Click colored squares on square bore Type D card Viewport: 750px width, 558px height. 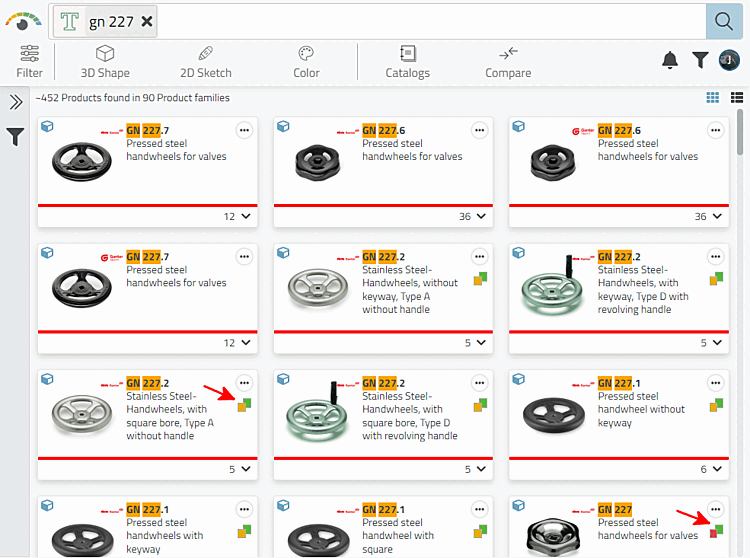tap(480, 405)
